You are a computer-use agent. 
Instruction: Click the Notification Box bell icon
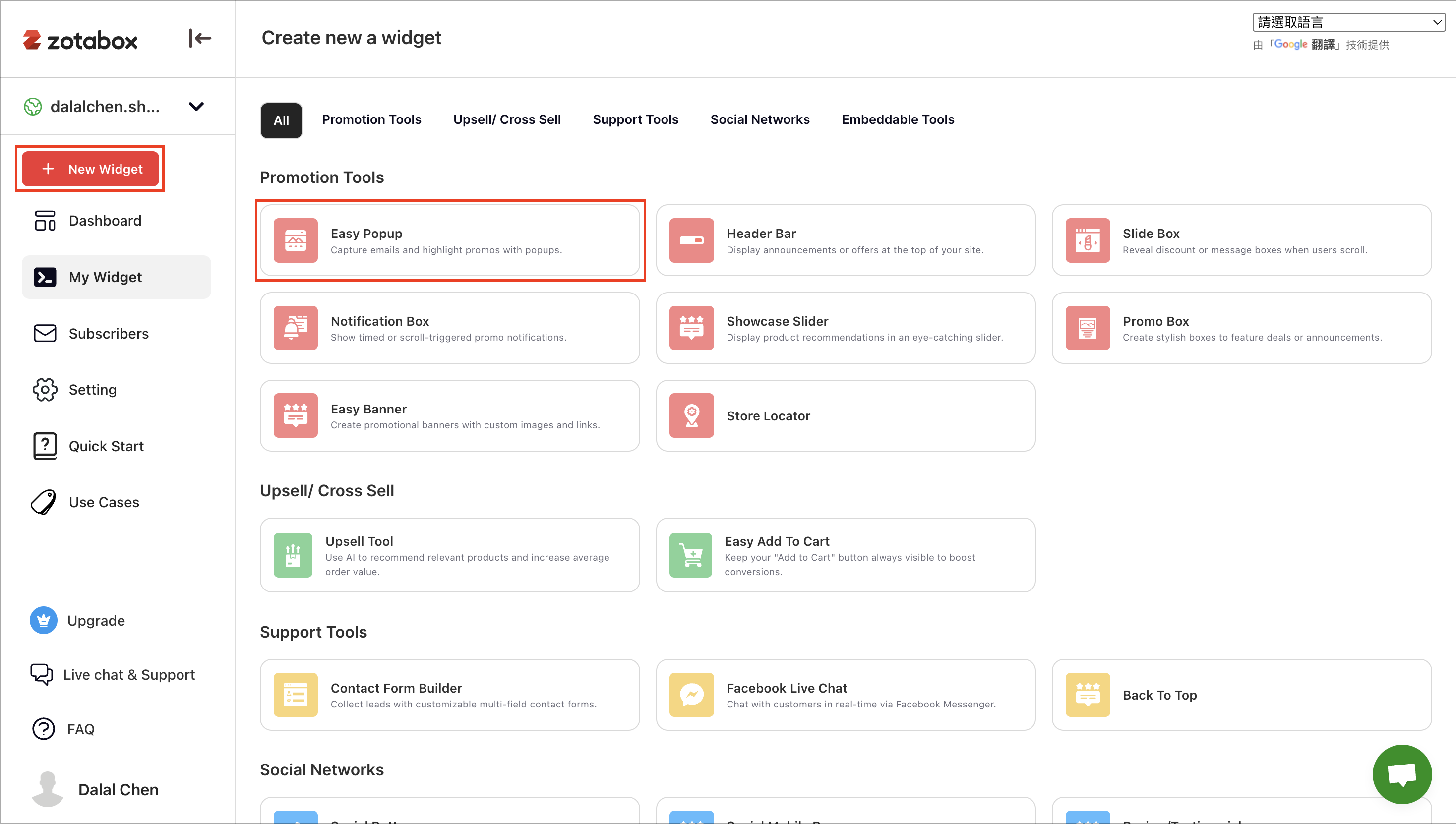(296, 328)
